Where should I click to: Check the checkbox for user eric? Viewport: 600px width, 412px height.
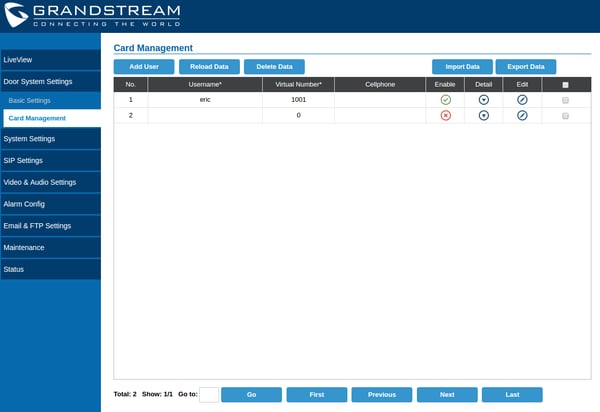tap(565, 100)
